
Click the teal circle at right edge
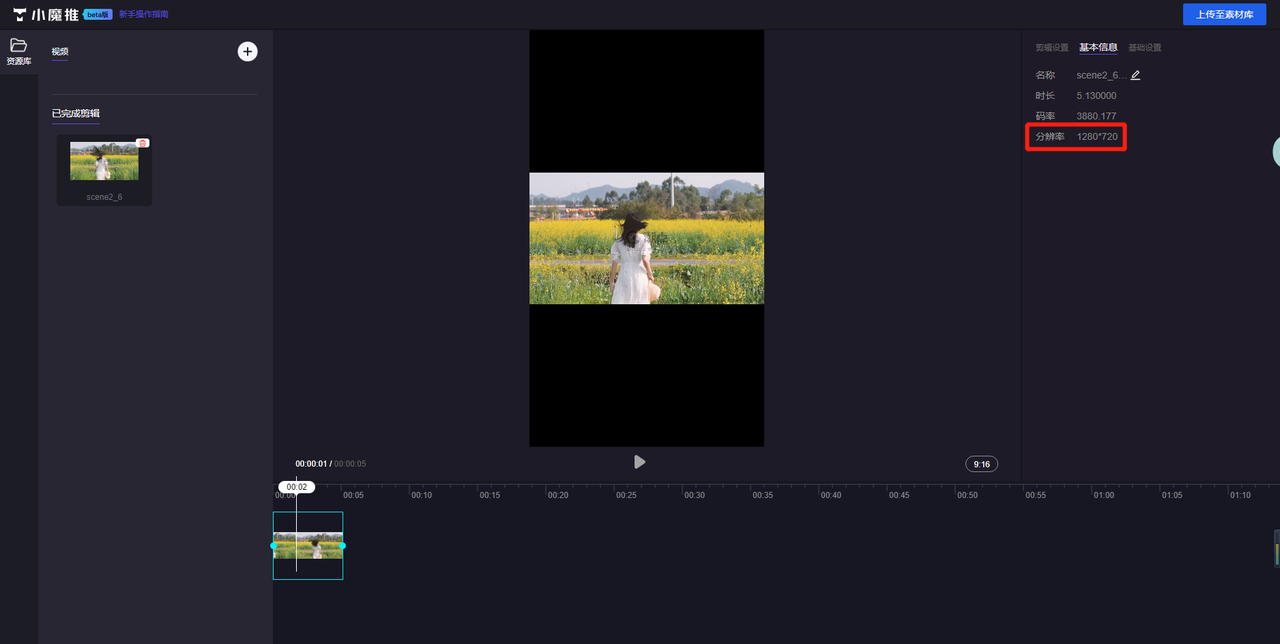(x=1276, y=151)
